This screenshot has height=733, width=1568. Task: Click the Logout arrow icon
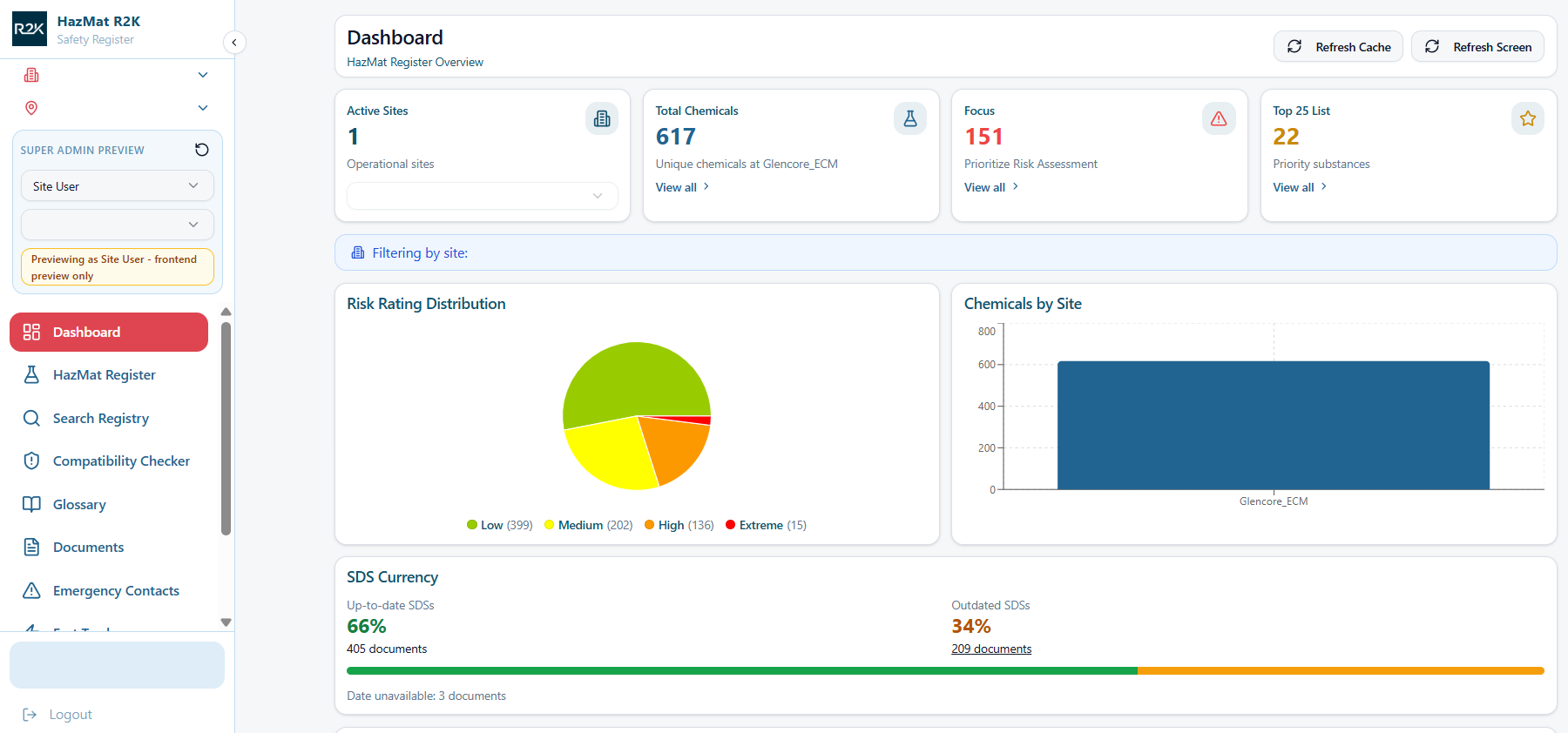pos(30,714)
